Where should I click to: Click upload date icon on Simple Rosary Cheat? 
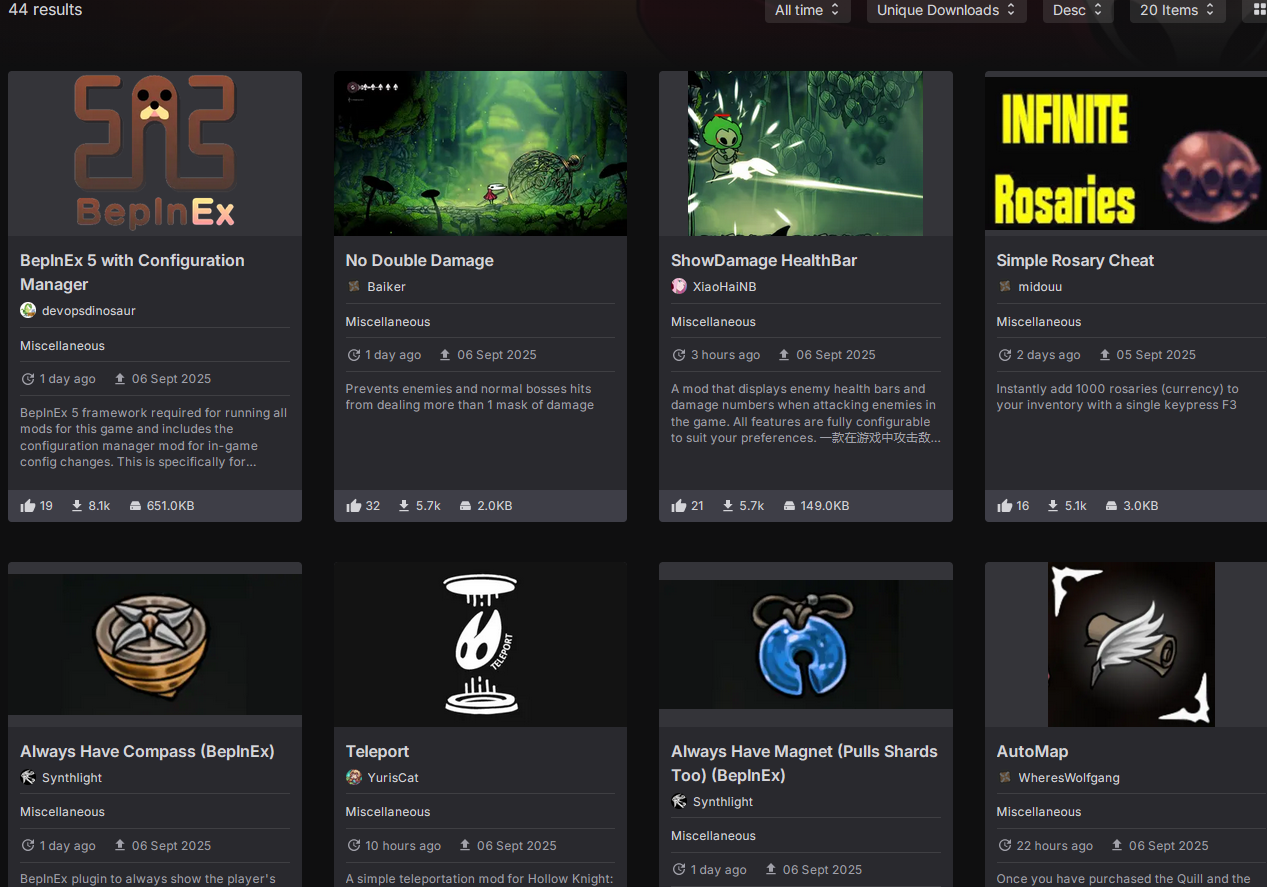[1105, 355]
